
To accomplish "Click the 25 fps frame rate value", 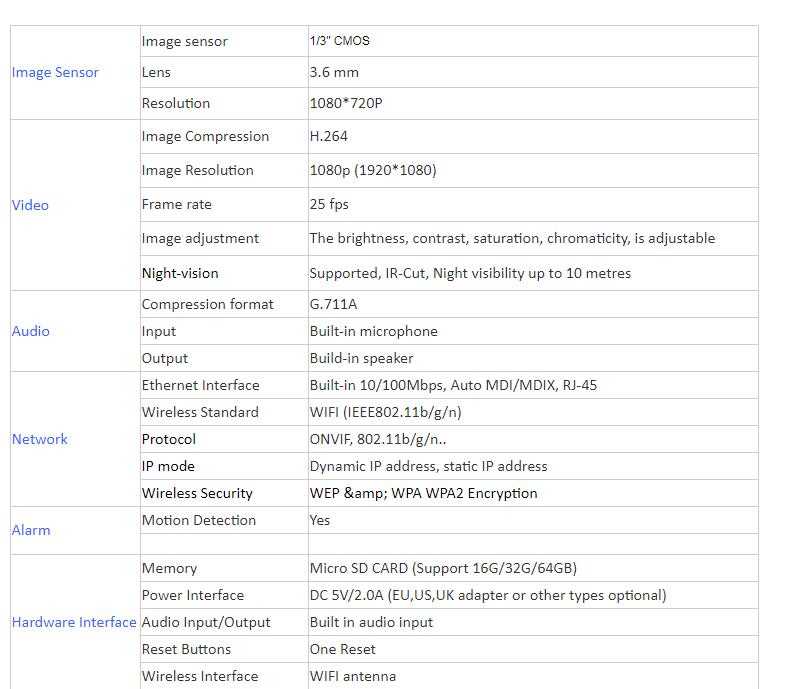I will tap(329, 204).
